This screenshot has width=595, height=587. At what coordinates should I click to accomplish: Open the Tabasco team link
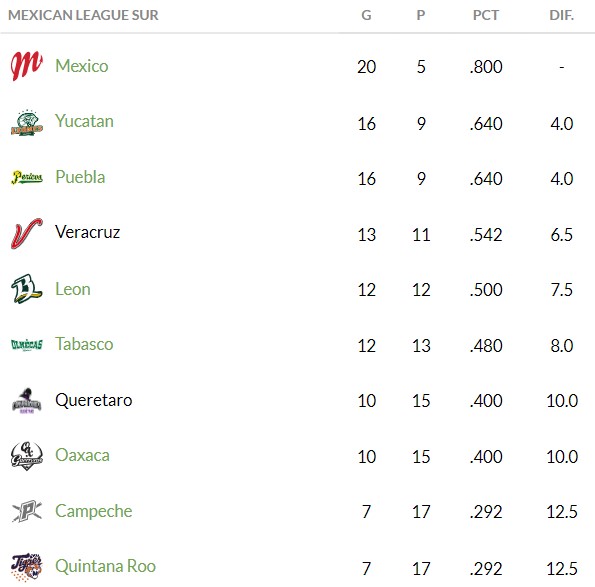tap(84, 344)
